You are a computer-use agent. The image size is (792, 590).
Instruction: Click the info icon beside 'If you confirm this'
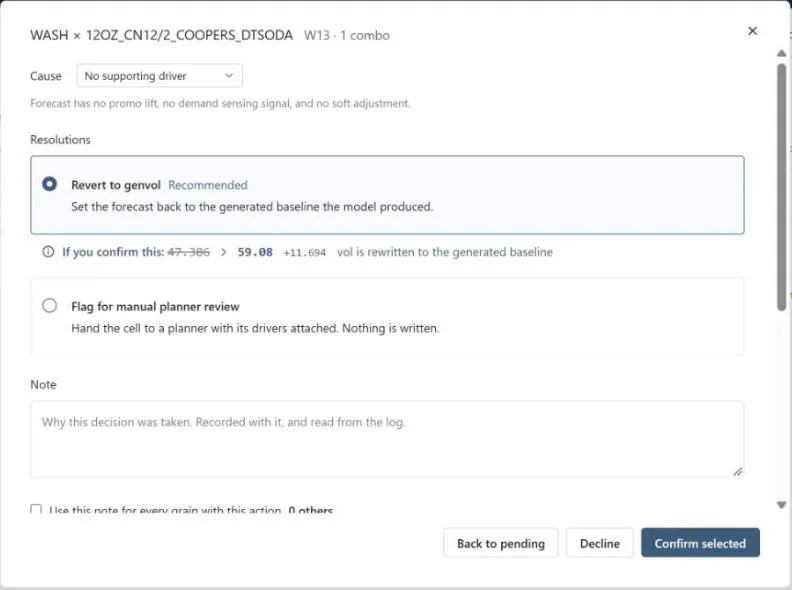tap(48, 252)
